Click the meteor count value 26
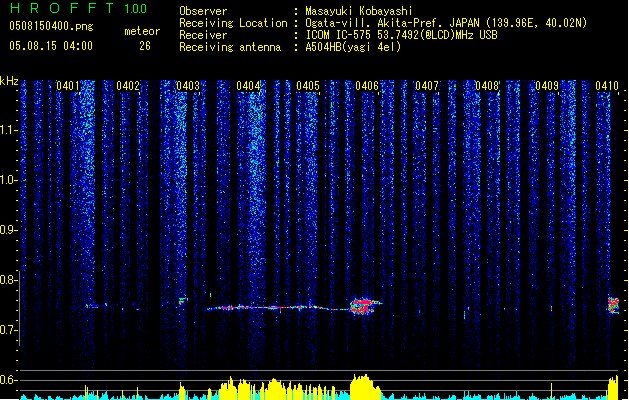 (x=145, y=46)
